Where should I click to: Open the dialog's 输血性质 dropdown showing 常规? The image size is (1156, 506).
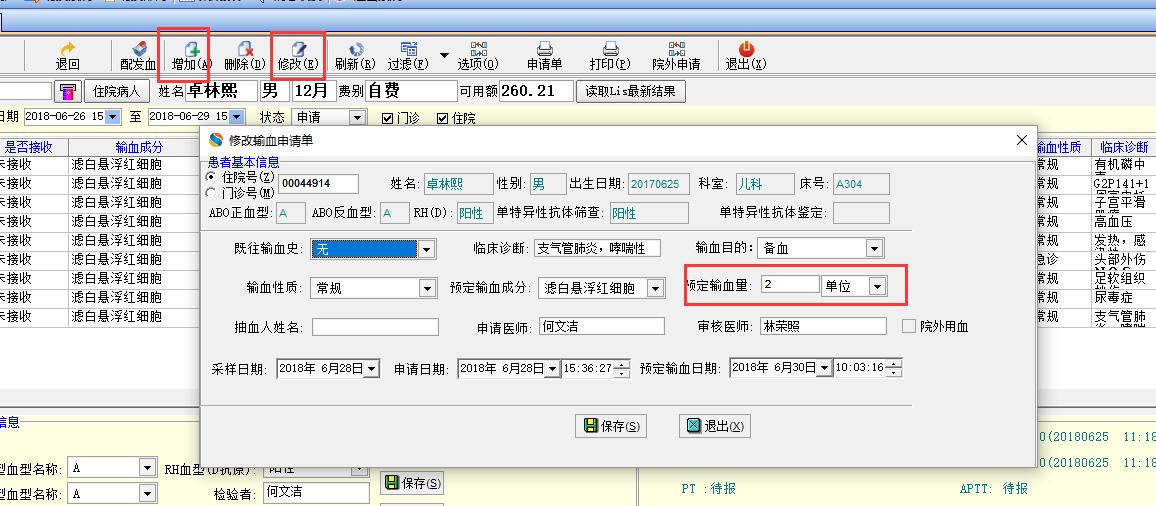pos(428,288)
